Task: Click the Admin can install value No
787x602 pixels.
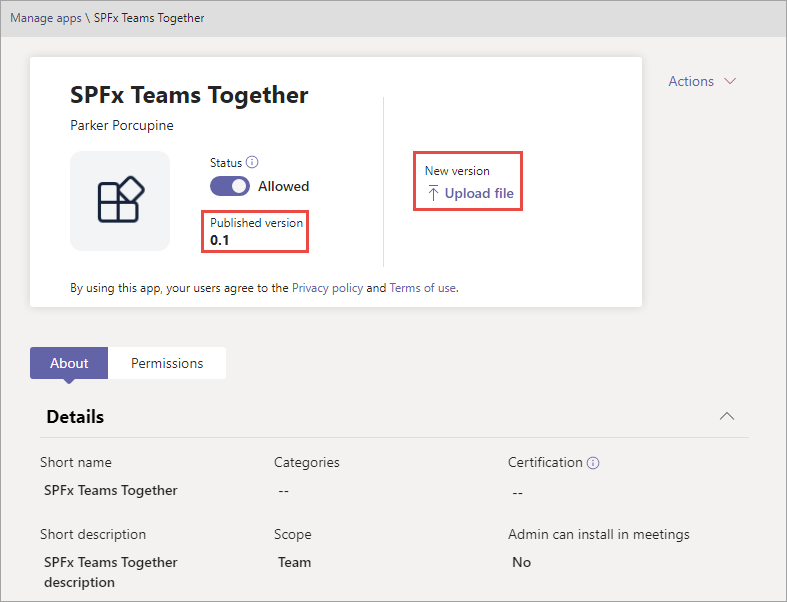Action: click(521, 562)
